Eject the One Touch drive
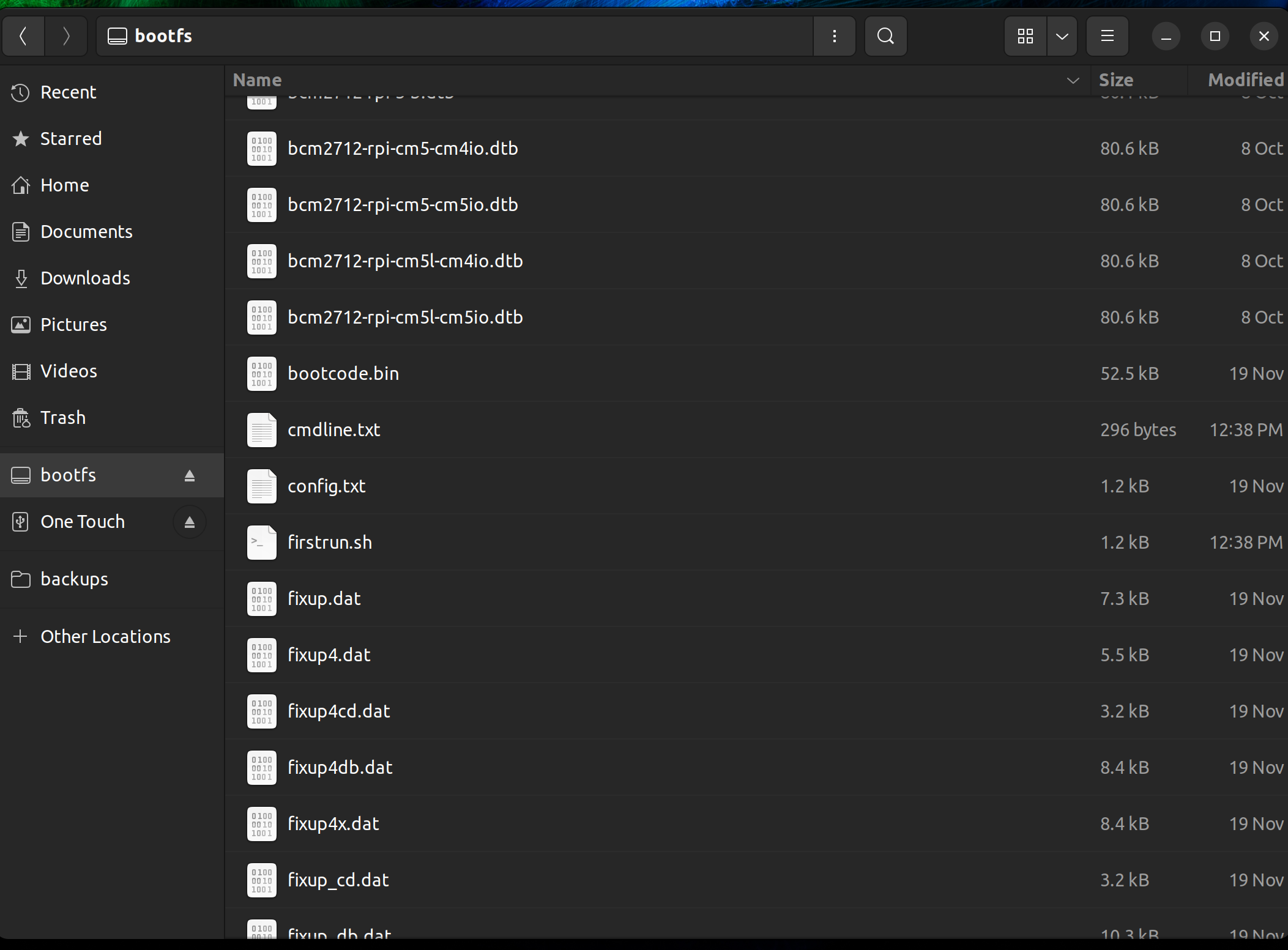1288x950 pixels. pos(190,522)
